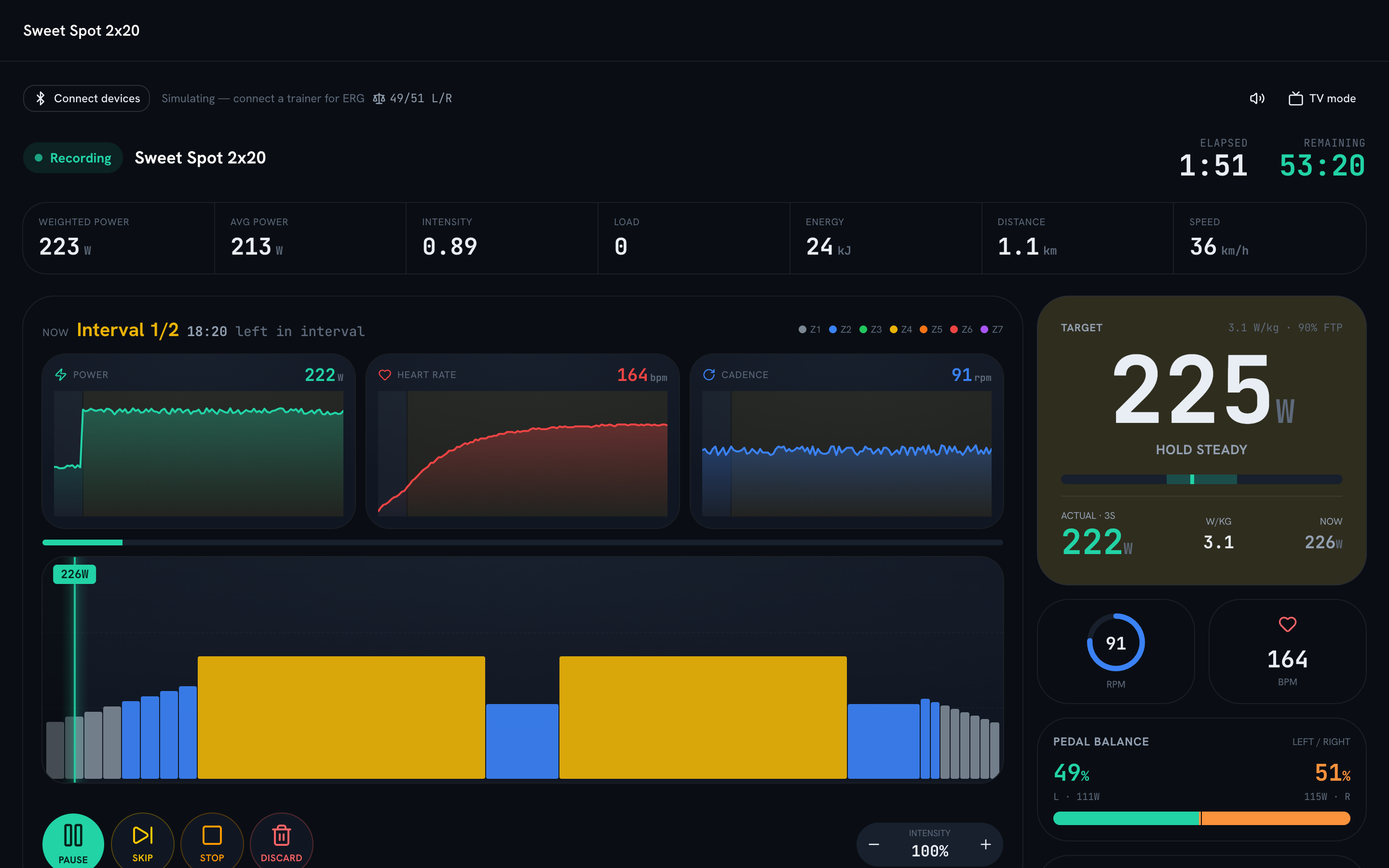1389x868 pixels.
Task: Click the 100% intensity value
Action: click(x=930, y=851)
